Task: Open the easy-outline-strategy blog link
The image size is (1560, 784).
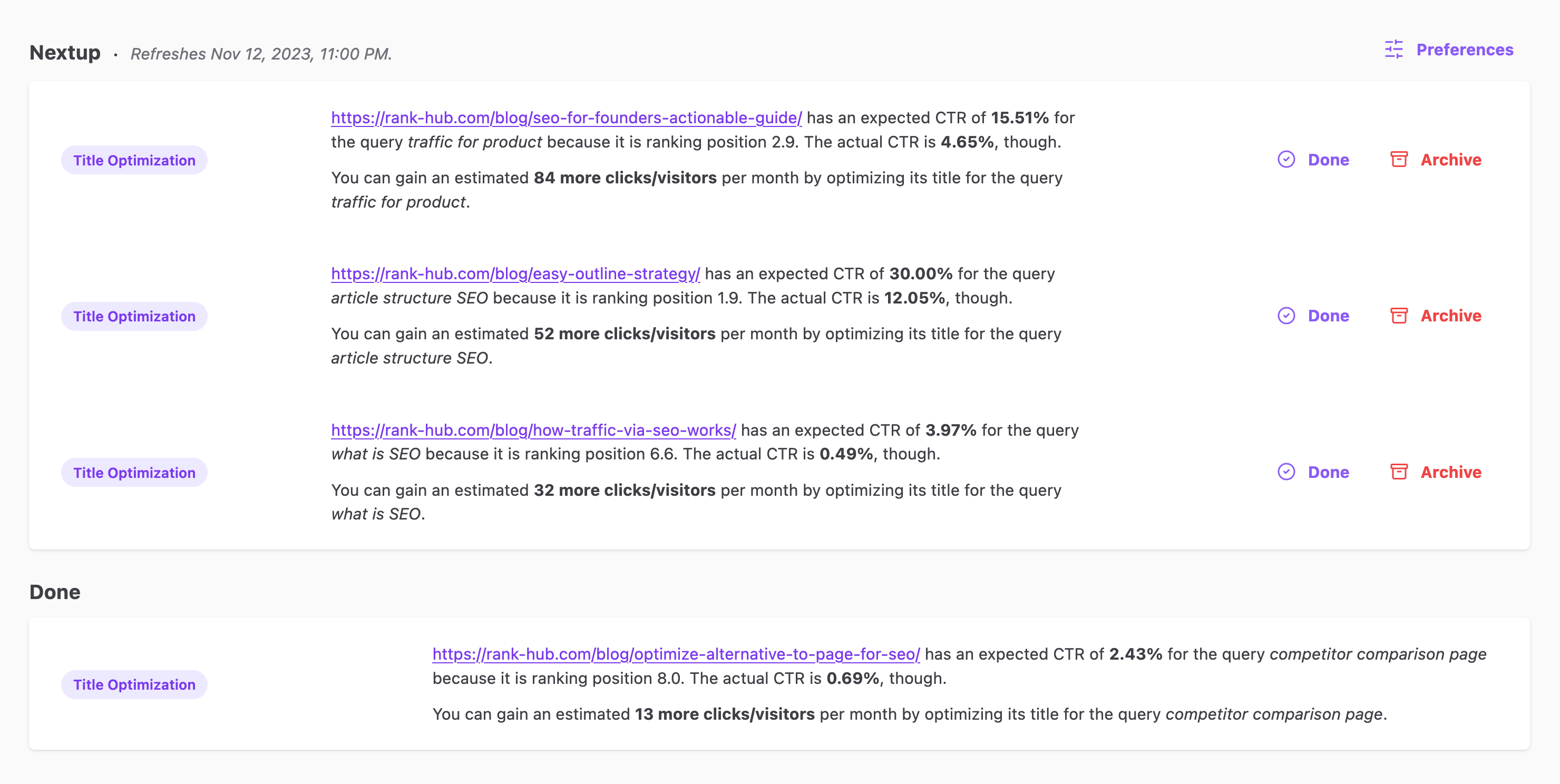Action: [515, 273]
